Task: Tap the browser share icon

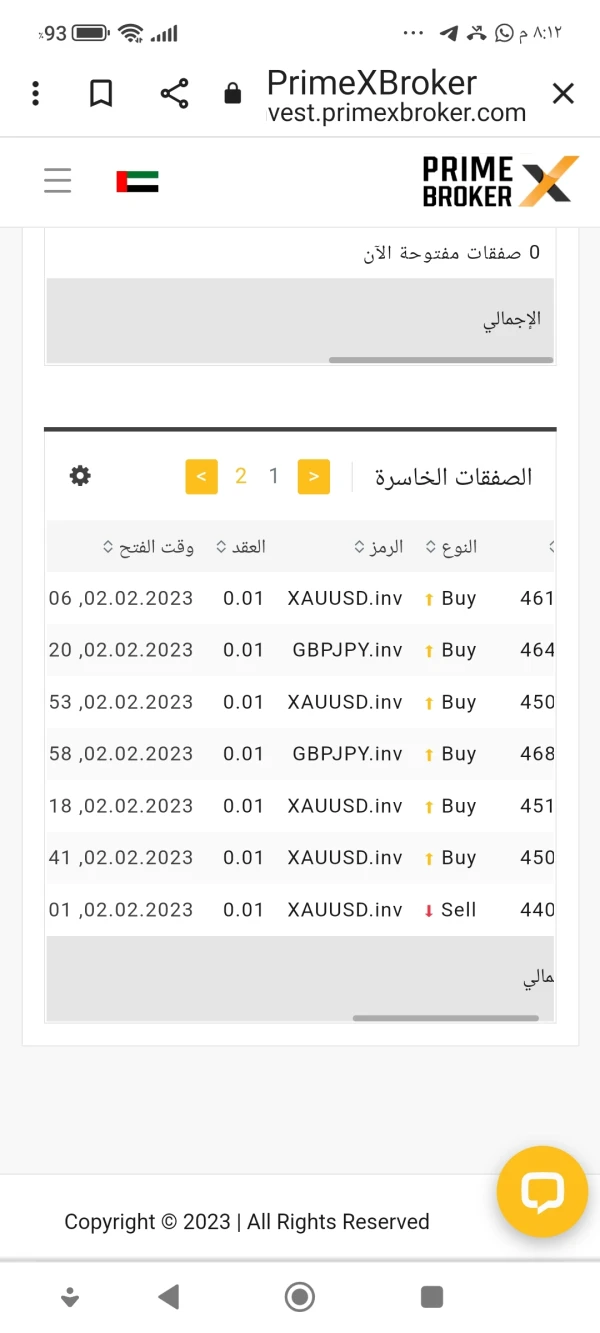Action: 174,94
